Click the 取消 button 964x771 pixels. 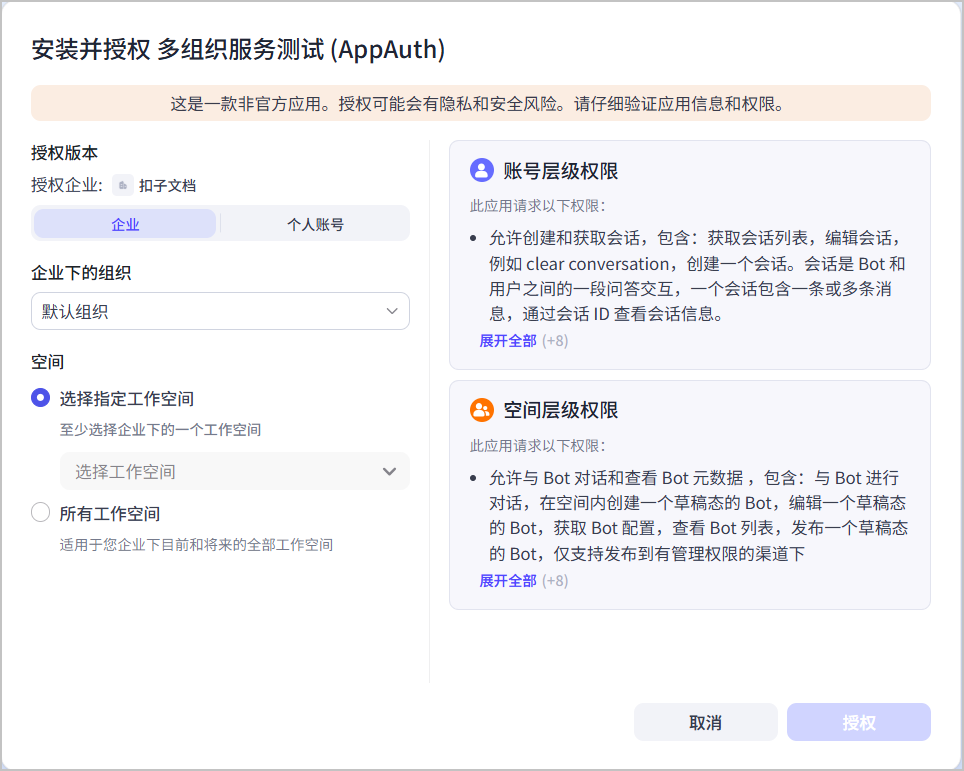click(706, 722)
